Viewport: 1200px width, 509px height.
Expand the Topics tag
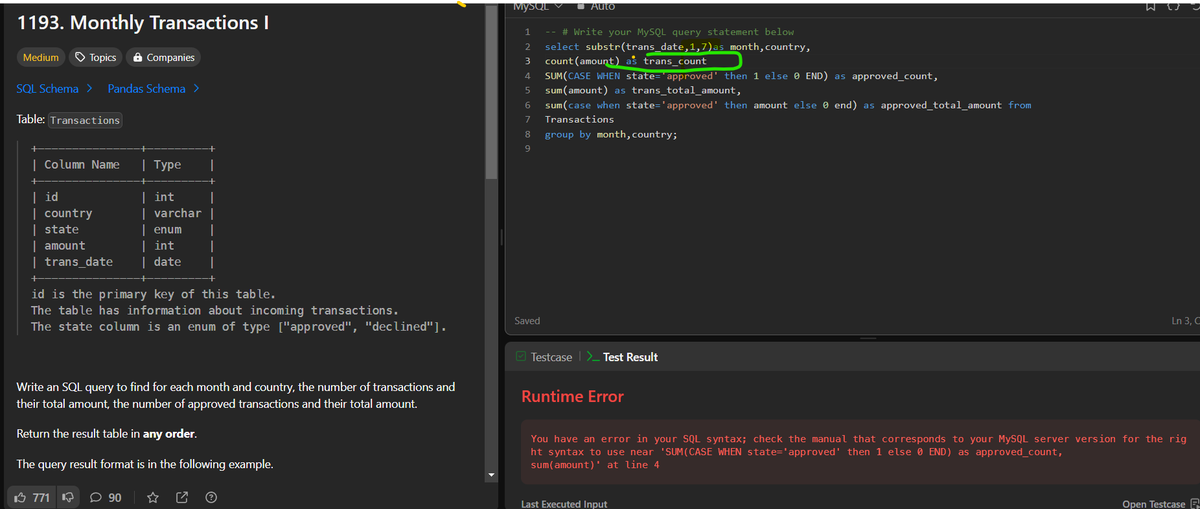[x=96, y=58]
